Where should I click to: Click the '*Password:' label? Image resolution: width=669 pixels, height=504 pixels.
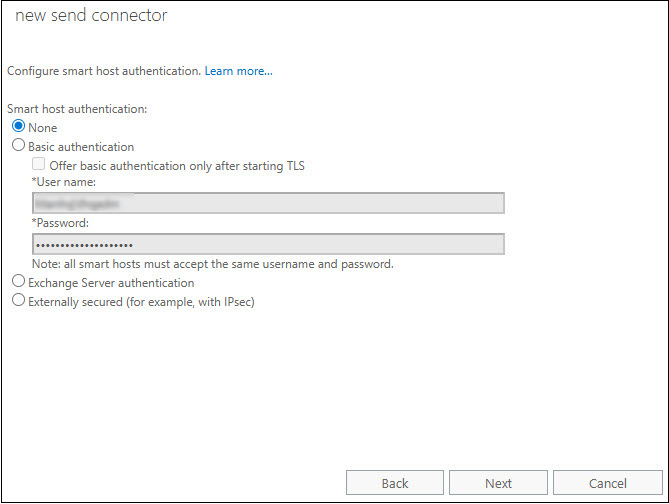point(61,223)
